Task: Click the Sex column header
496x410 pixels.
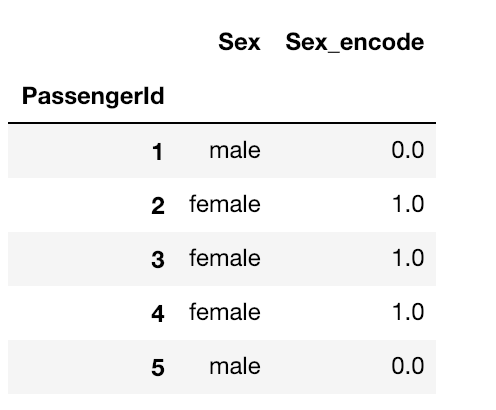Action: pos(239,42)
